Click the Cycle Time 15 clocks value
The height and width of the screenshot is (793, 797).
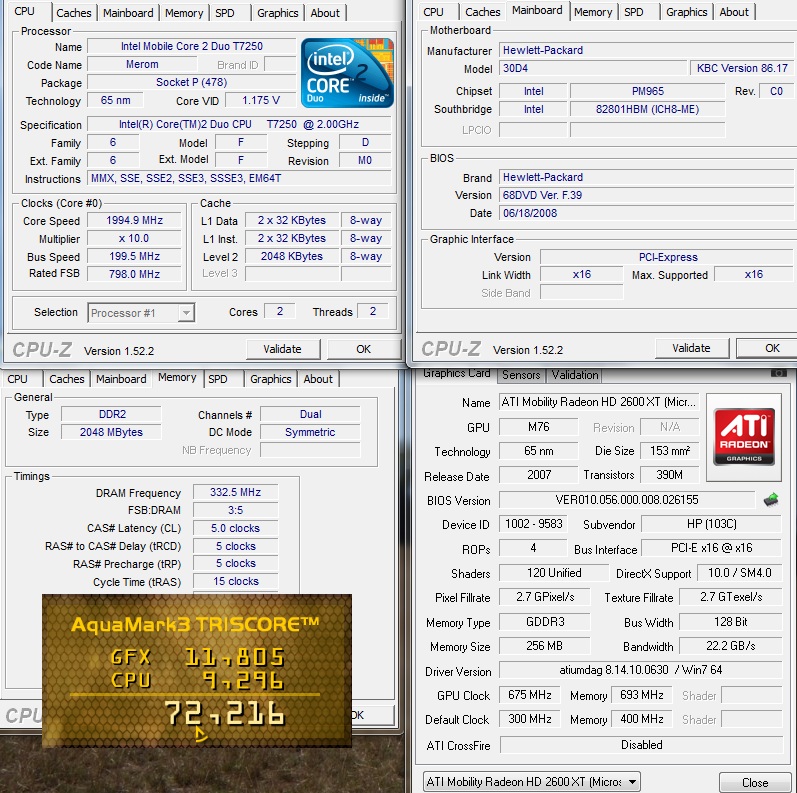click(235, 581)
